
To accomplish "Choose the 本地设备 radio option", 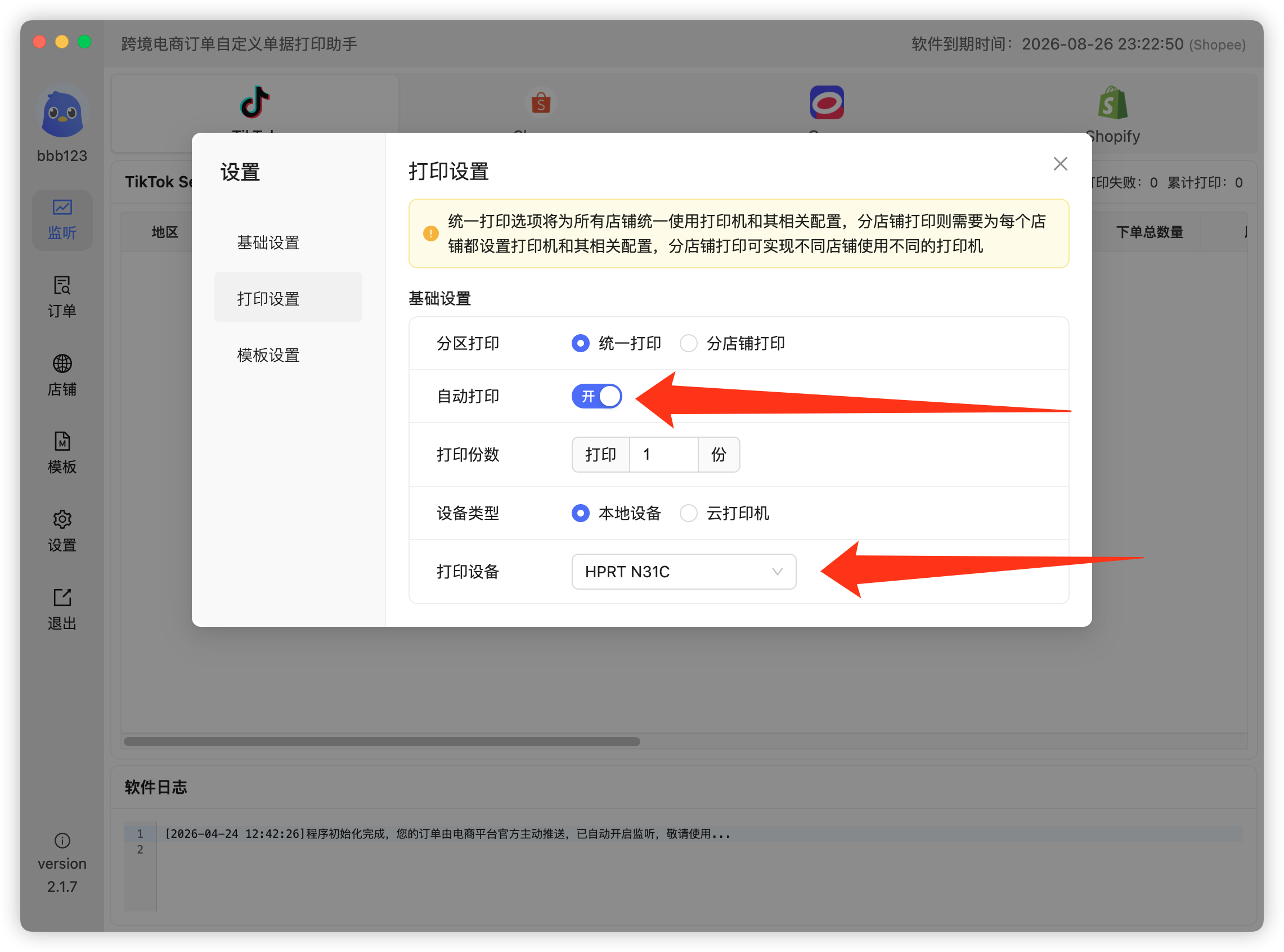I will click(616, 513).
